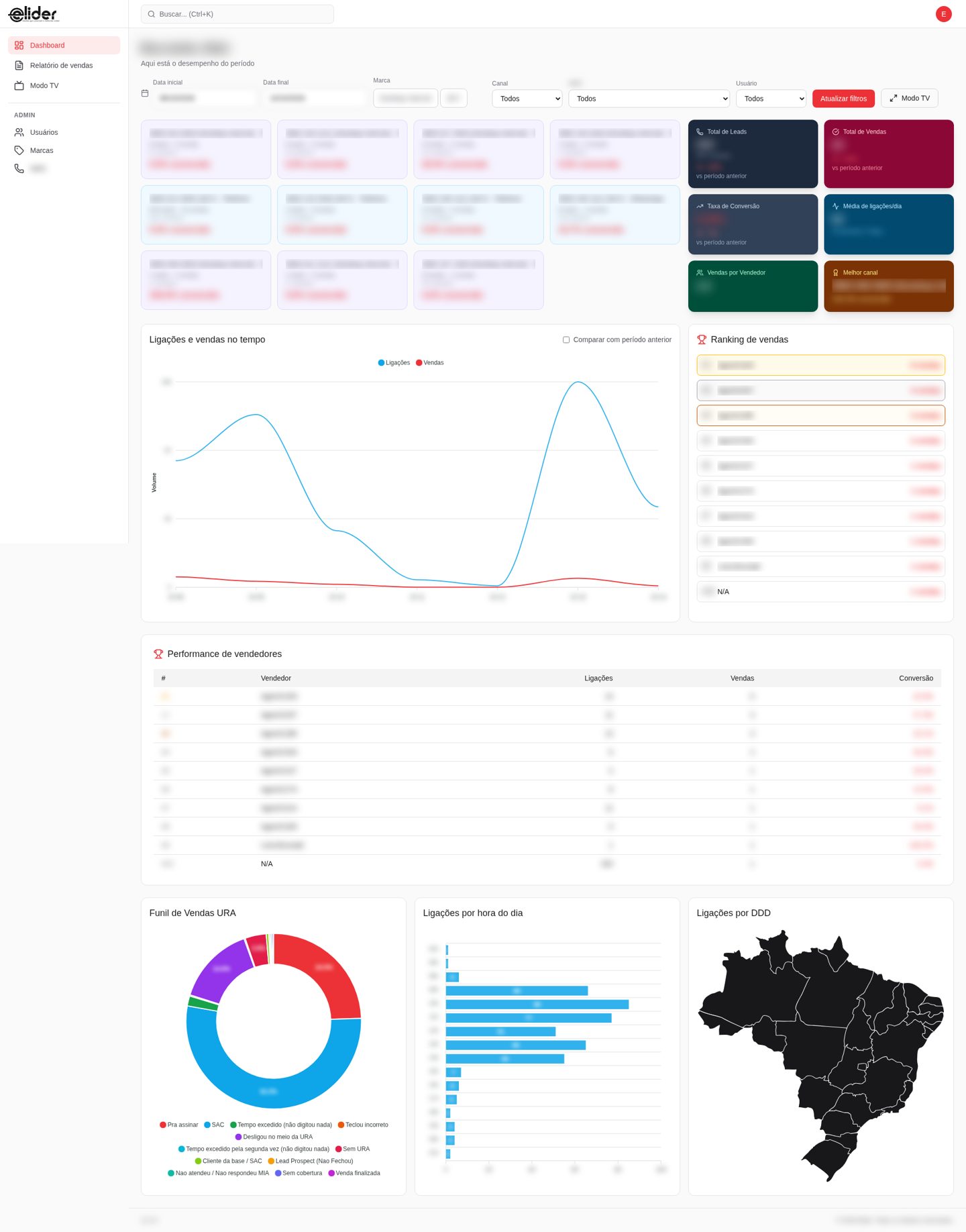Click the trophy icon beside Ranking de vendas

point(702,340)
